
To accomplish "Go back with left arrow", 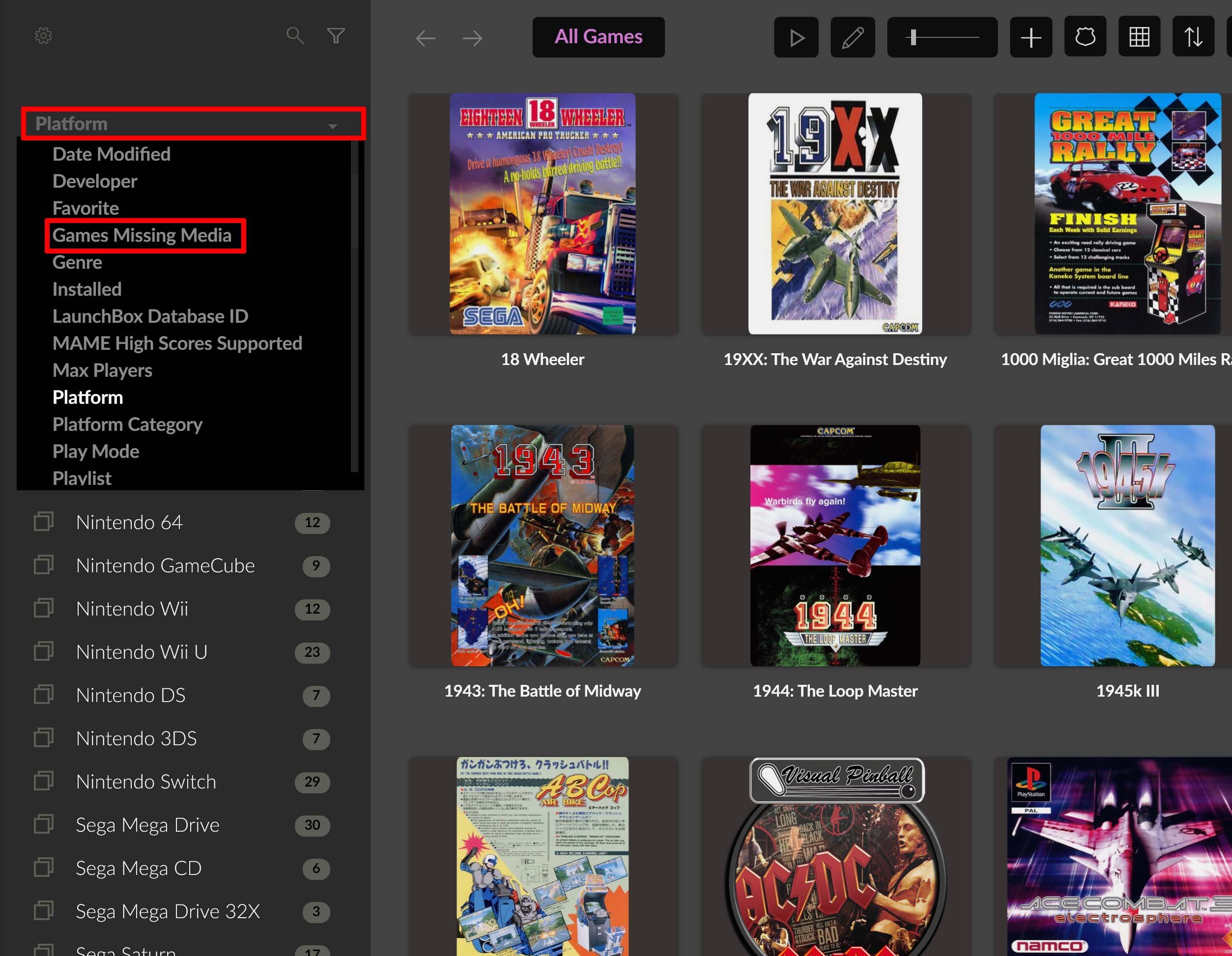I will pyautogui.click(x=426, y=38).
